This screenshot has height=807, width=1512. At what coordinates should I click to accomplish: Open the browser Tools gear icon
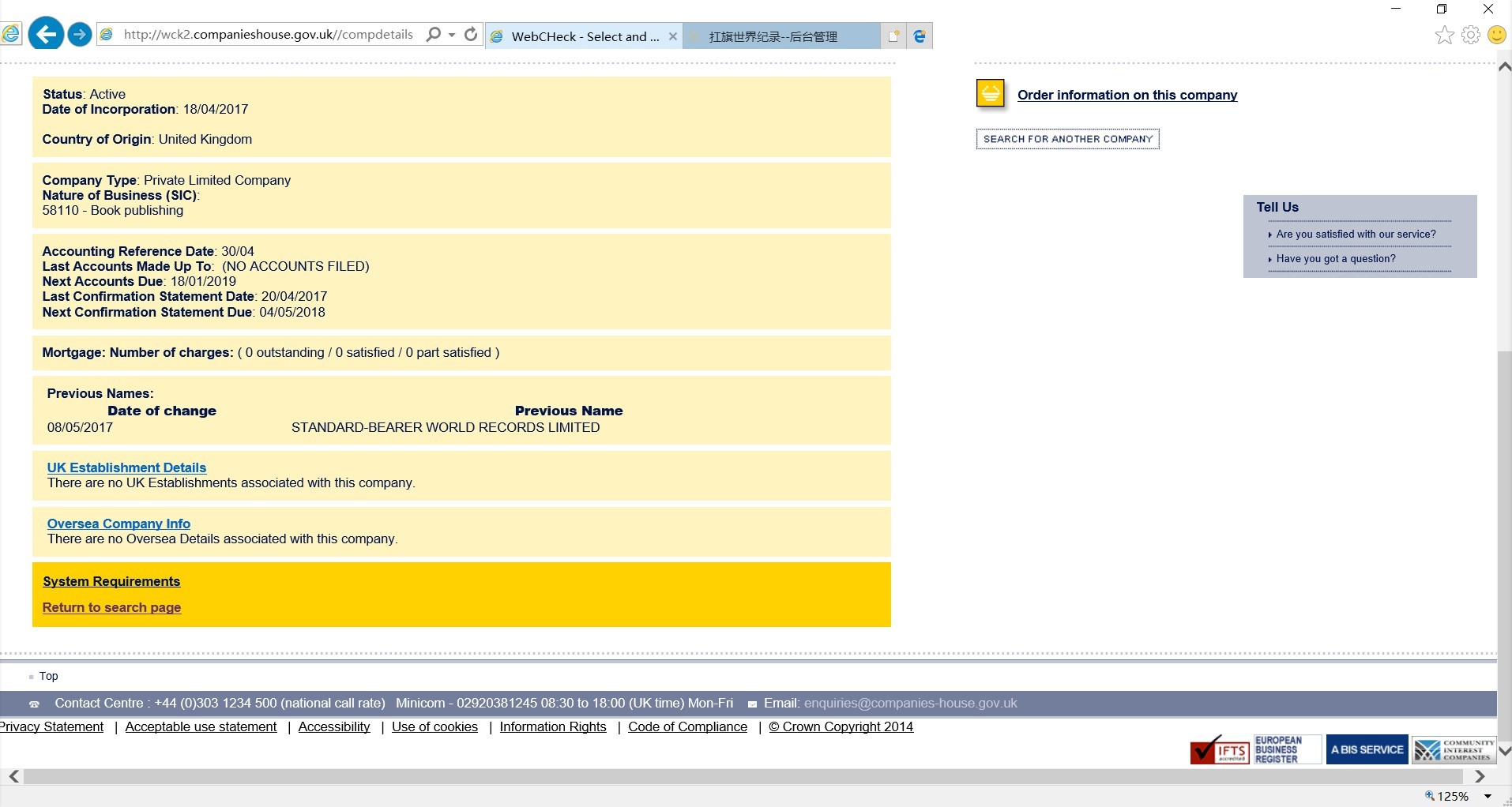click(x=1470, y=35)
